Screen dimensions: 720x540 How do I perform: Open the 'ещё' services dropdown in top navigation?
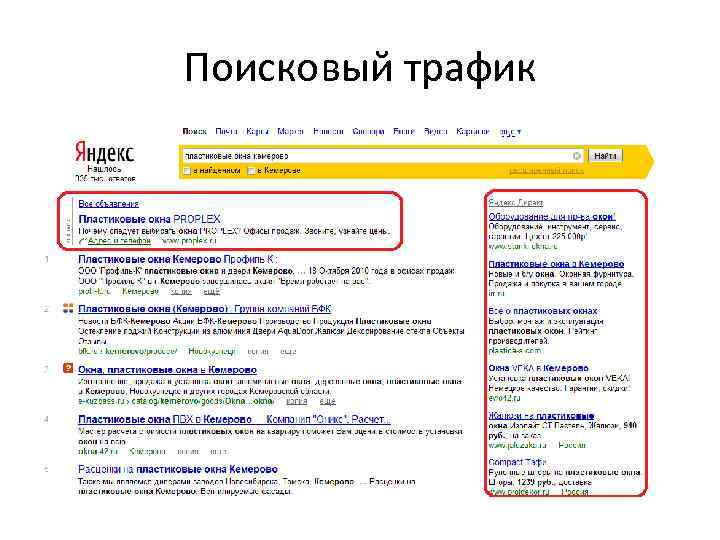[x=510, y=132]
